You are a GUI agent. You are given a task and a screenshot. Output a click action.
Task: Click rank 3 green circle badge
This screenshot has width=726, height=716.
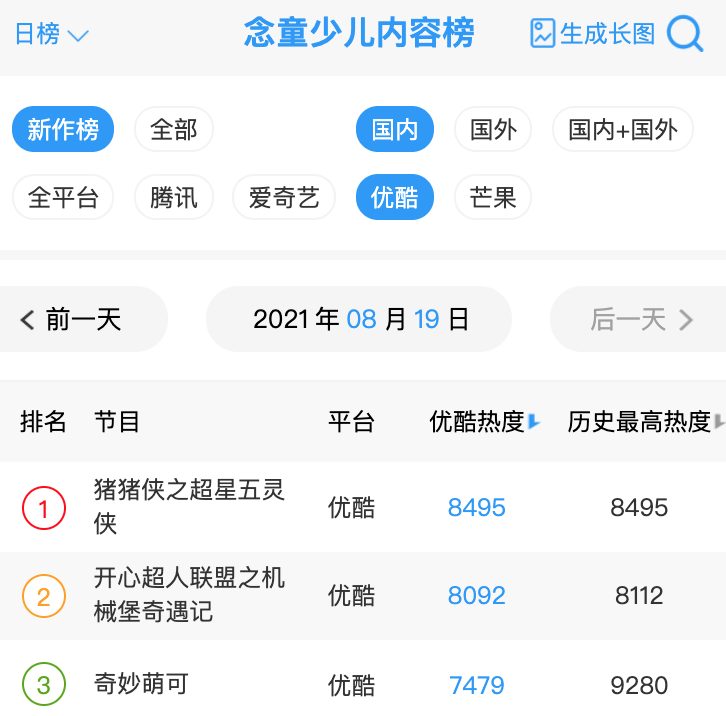point(44,685)
